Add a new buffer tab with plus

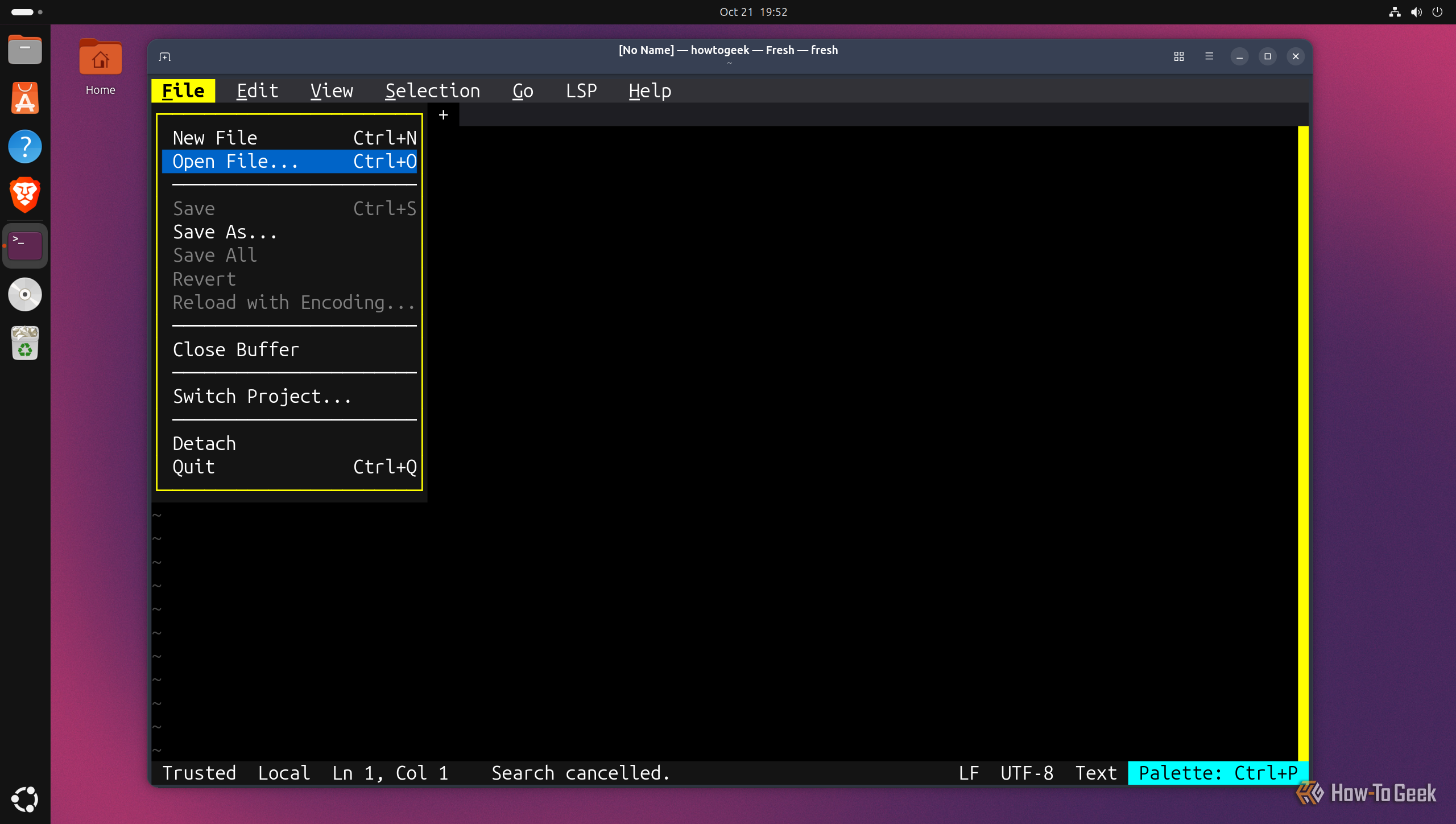tap(444, 115)
